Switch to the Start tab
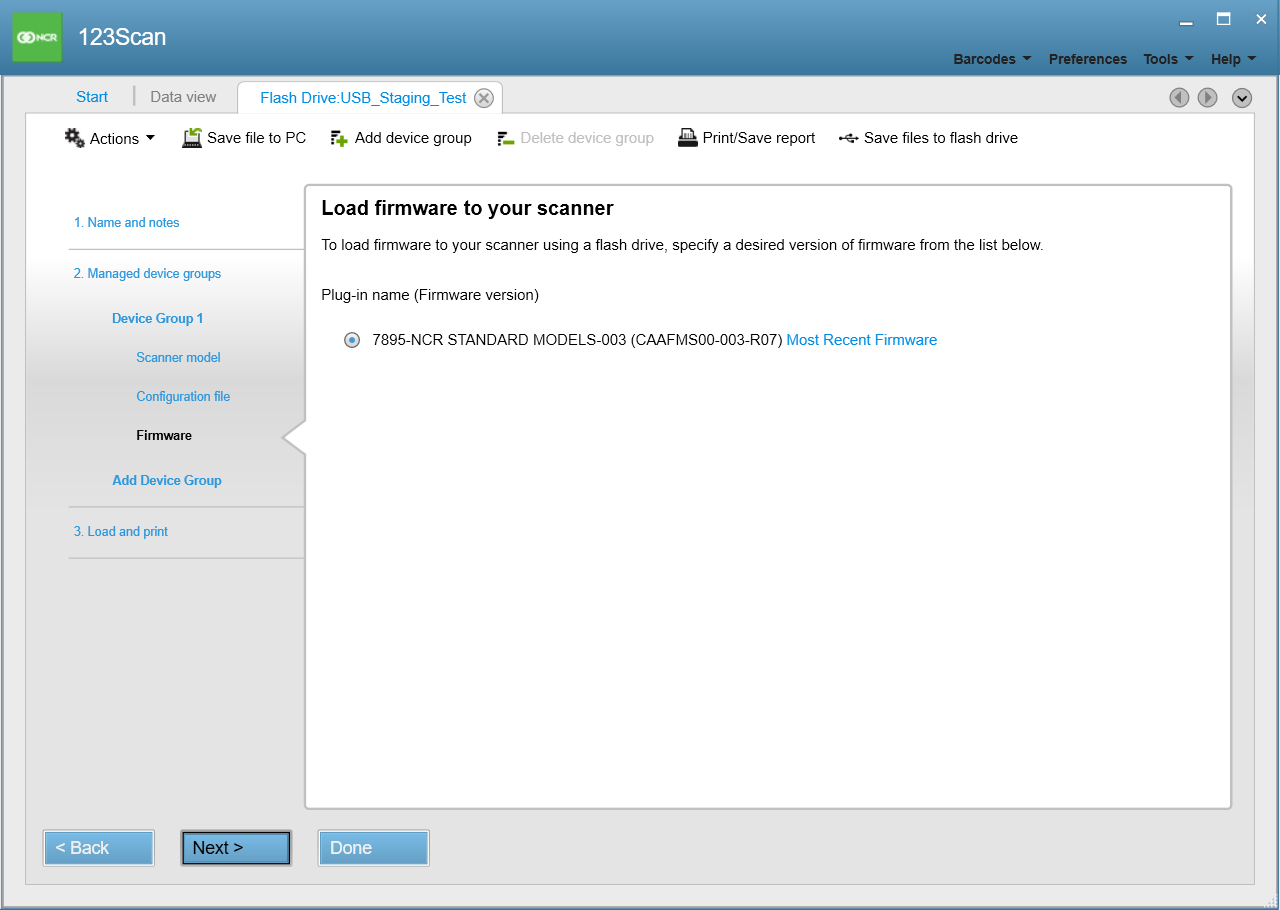 click(92, 97)
